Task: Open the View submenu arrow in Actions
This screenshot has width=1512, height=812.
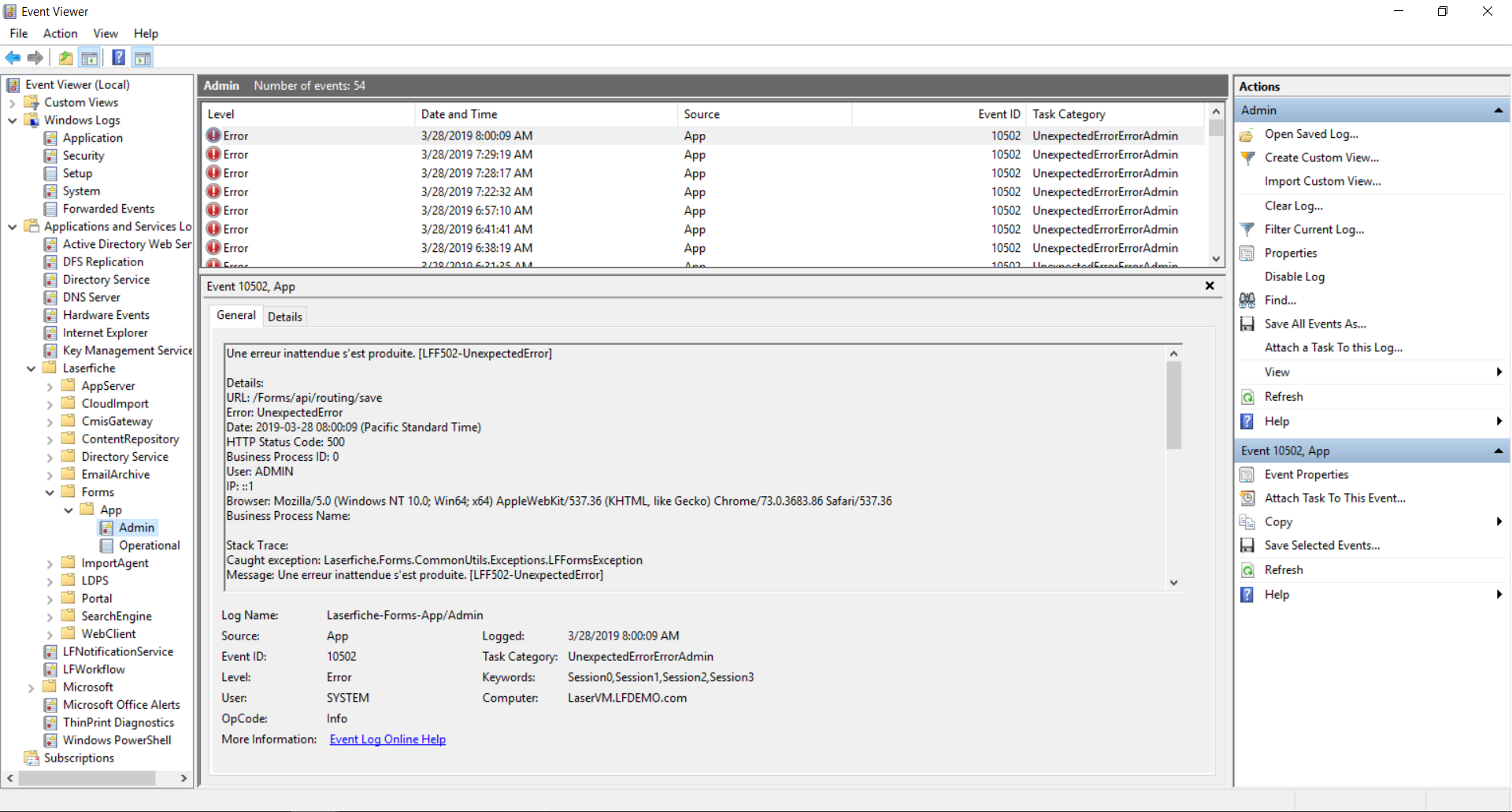Action: [1499, 372]
